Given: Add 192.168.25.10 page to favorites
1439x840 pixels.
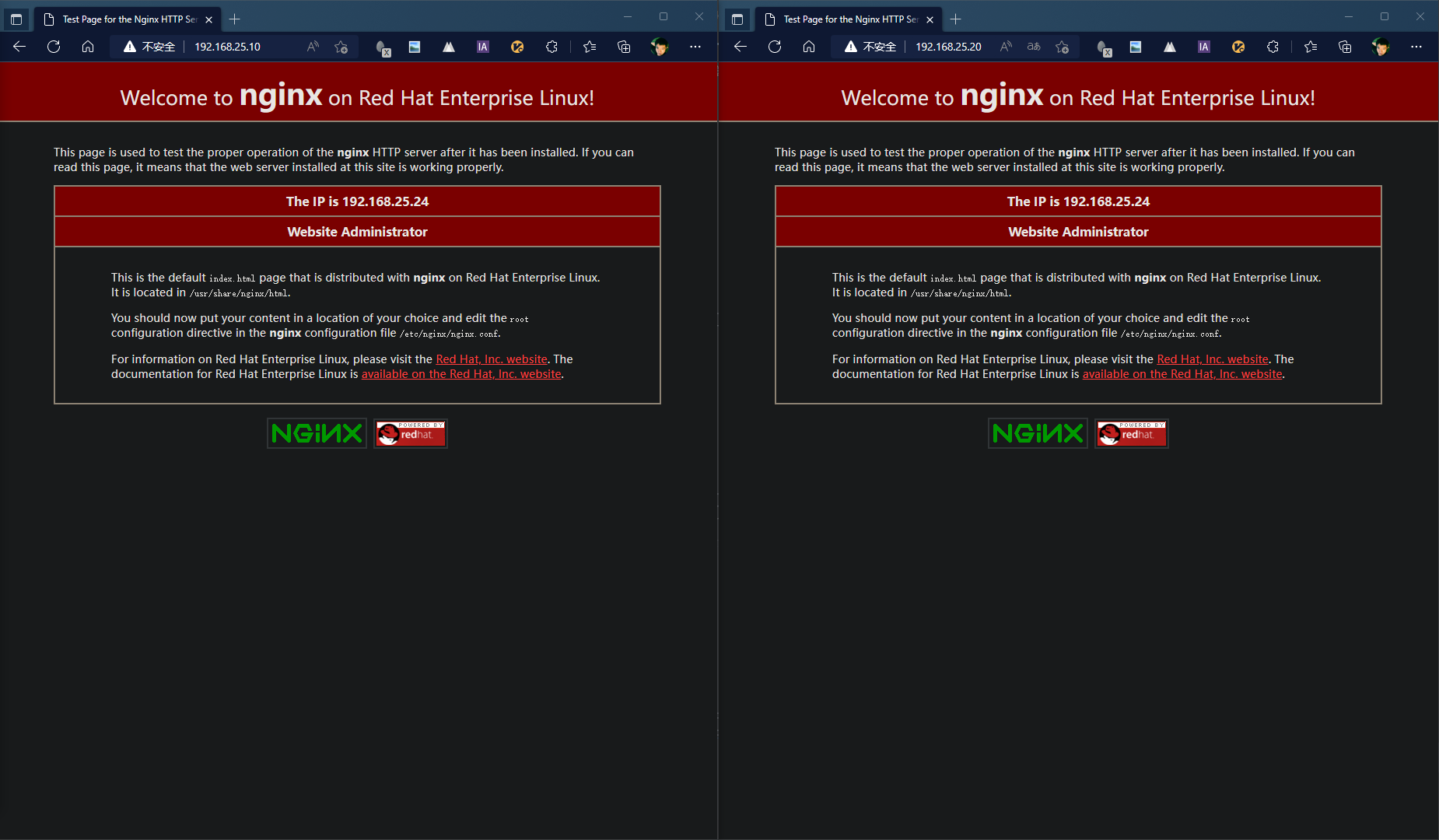Looking at the screenshot, I should [x=341, y=47].
